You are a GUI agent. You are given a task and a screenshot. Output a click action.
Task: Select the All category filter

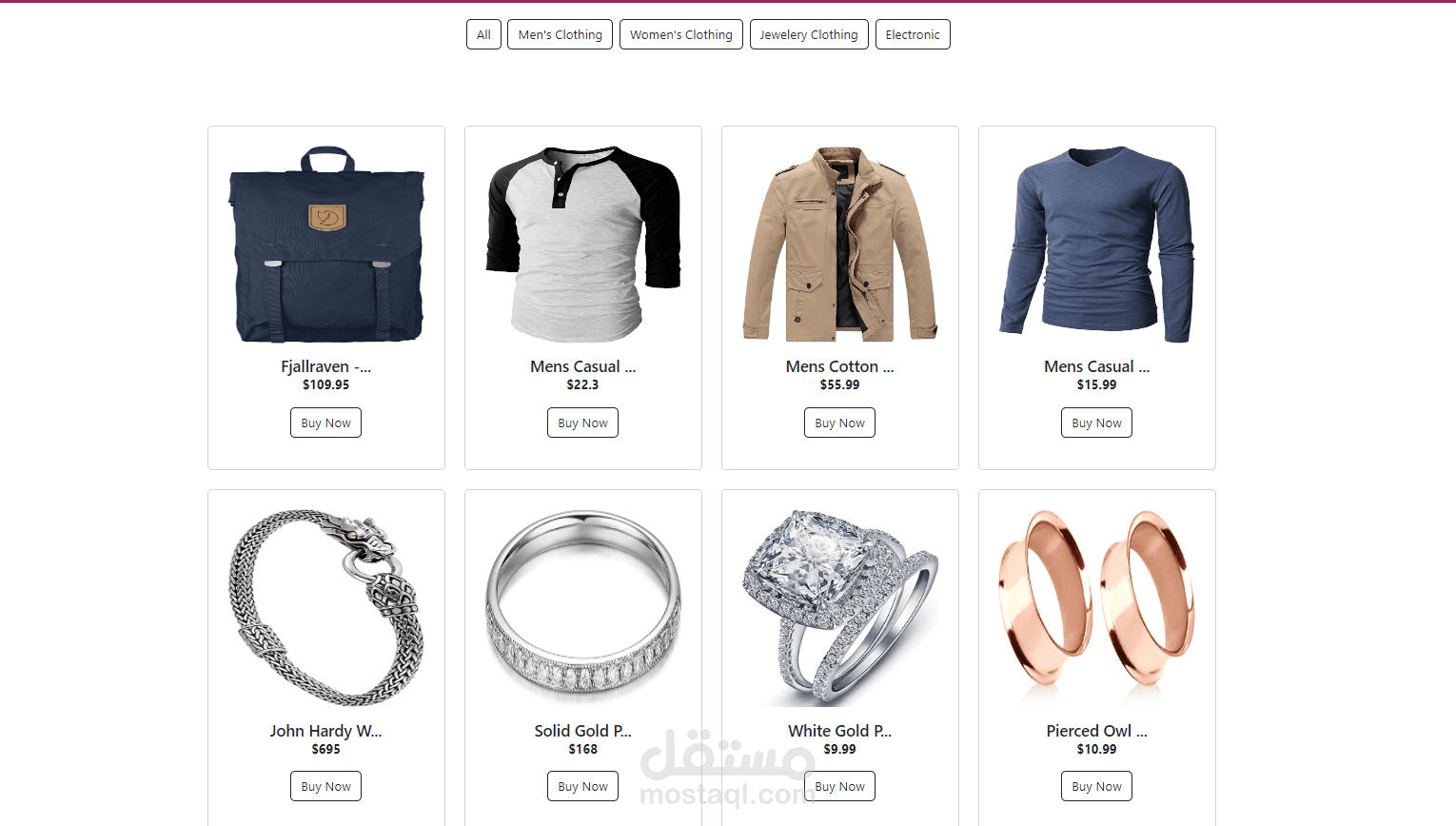tap(483, 34)
